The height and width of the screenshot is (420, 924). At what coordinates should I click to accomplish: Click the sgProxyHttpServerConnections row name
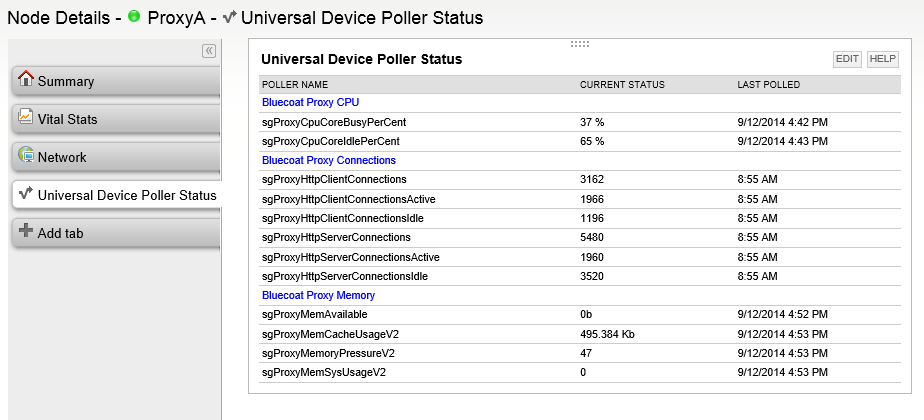click(336, 237)
